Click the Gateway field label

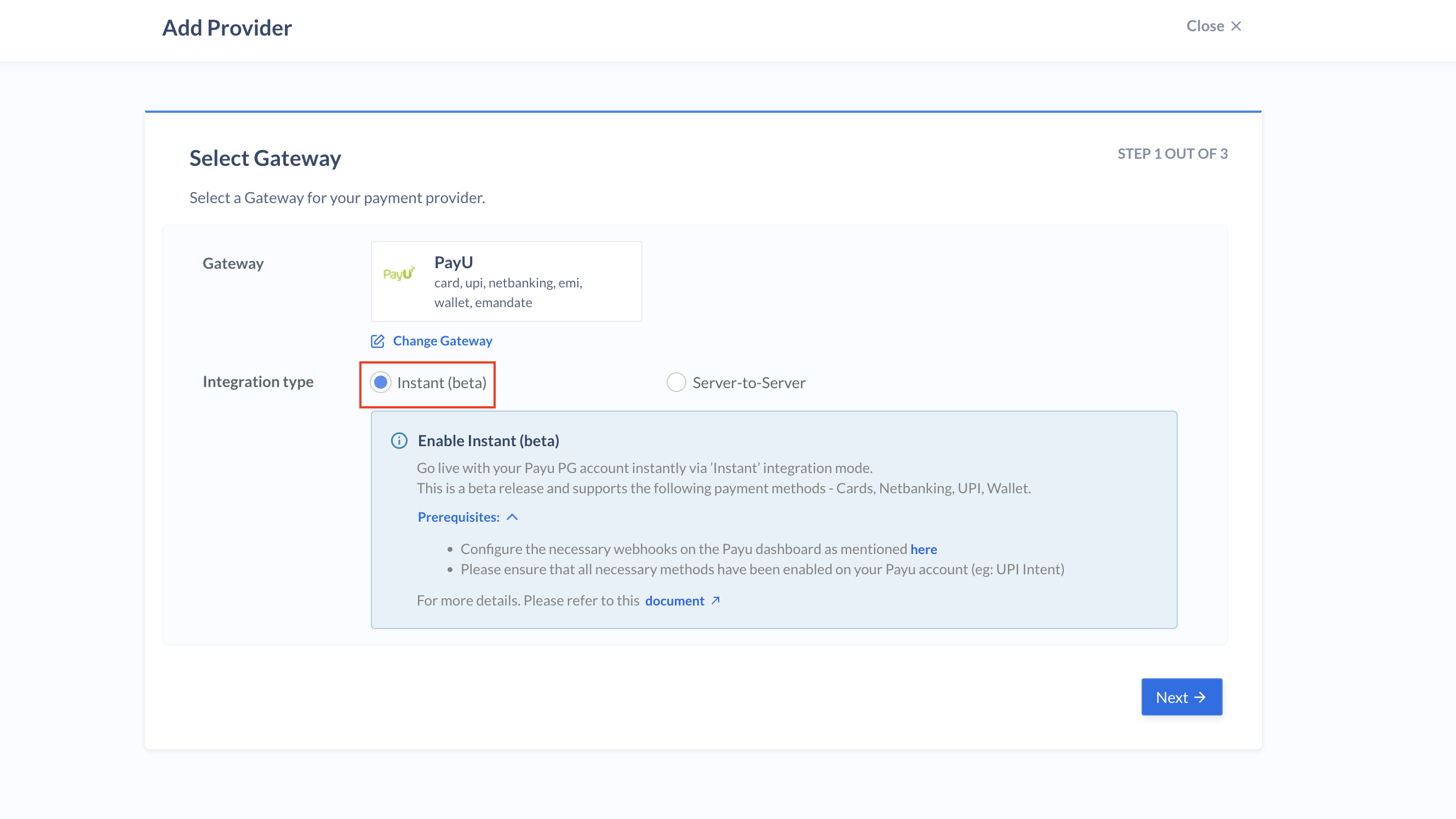[x=233, y=264]
